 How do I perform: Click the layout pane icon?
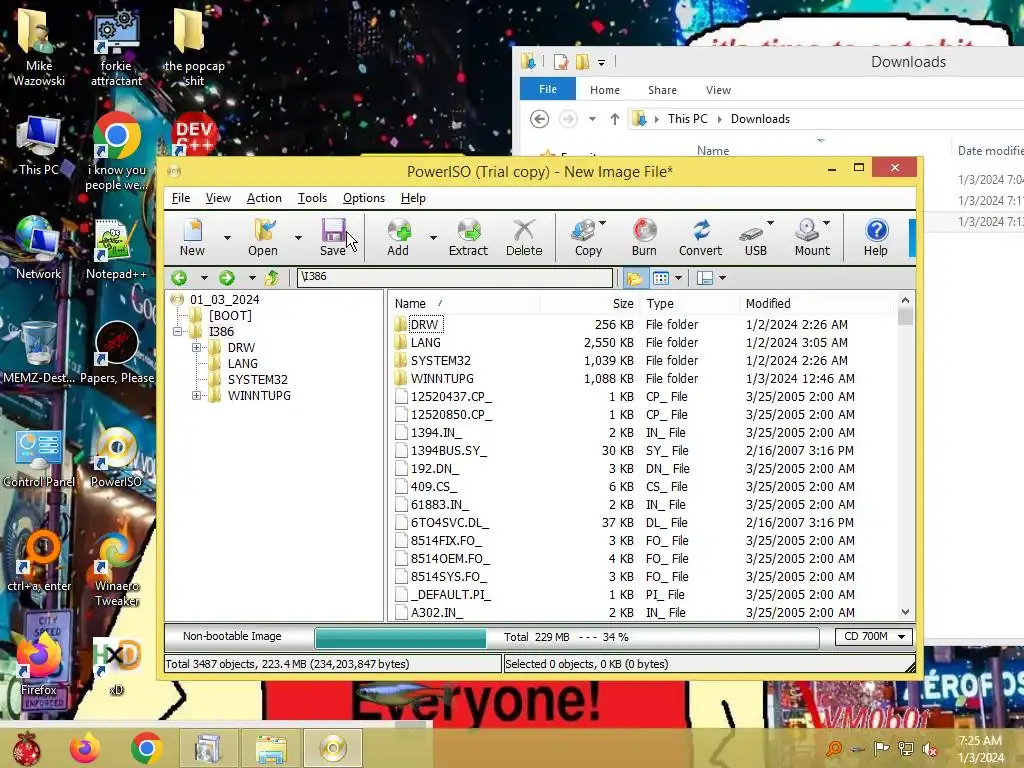[705, 279]
